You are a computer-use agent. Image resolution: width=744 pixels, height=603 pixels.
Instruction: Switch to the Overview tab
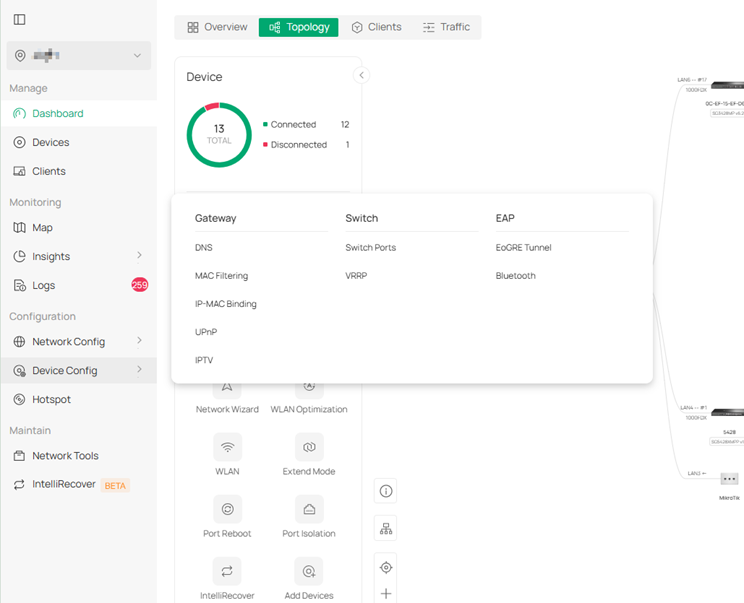point(218,27)
